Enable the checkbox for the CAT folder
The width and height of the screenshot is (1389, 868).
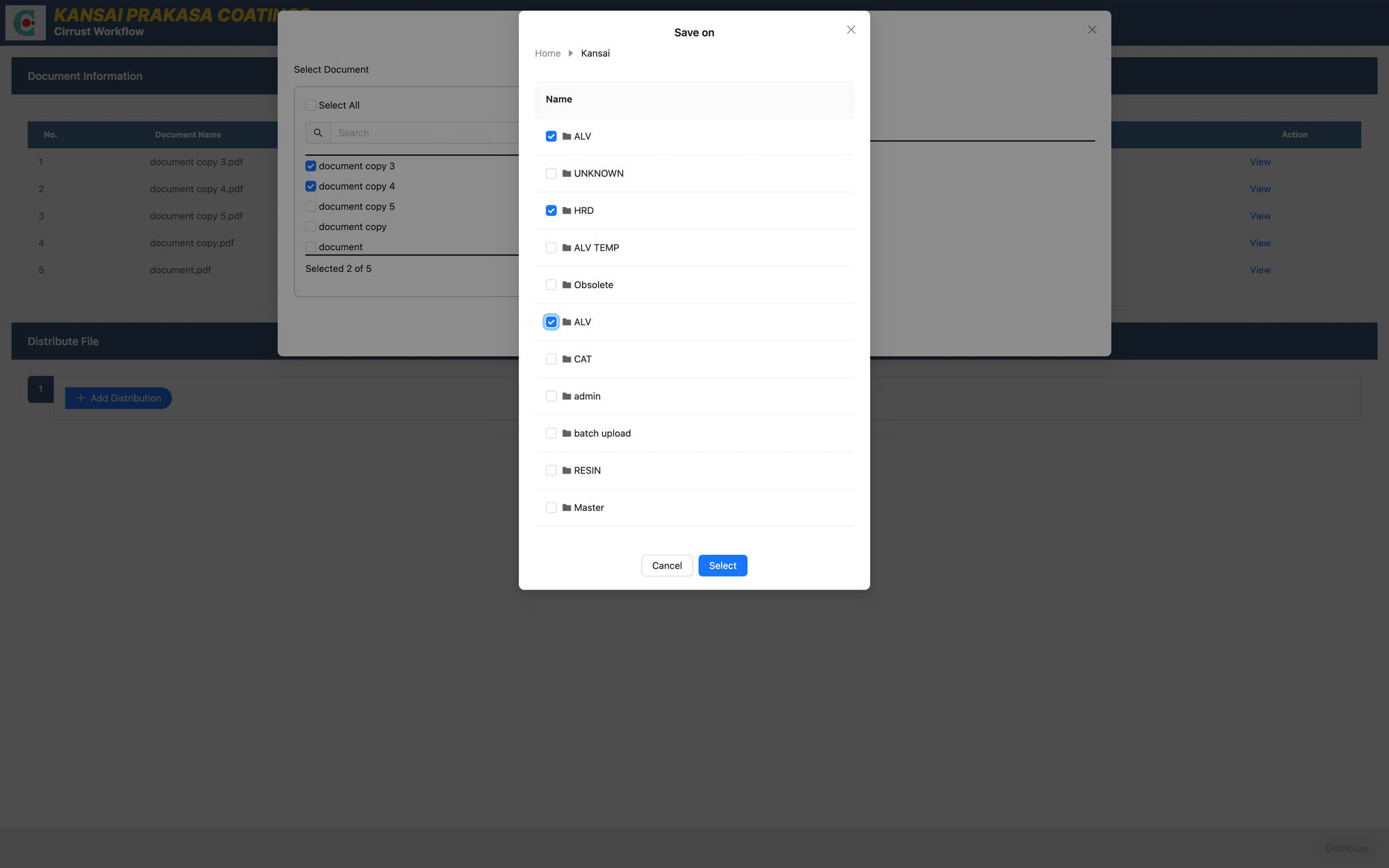pyautogui.click(x=551, y=359)
